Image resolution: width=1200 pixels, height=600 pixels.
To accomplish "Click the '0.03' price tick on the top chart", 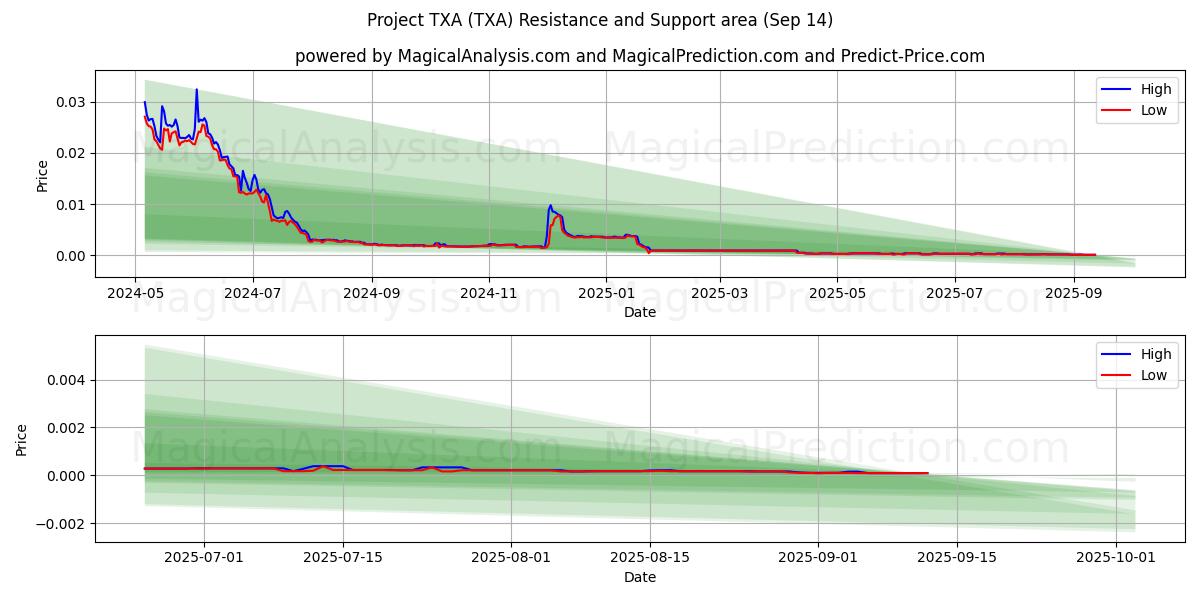I will coord(72,102).
